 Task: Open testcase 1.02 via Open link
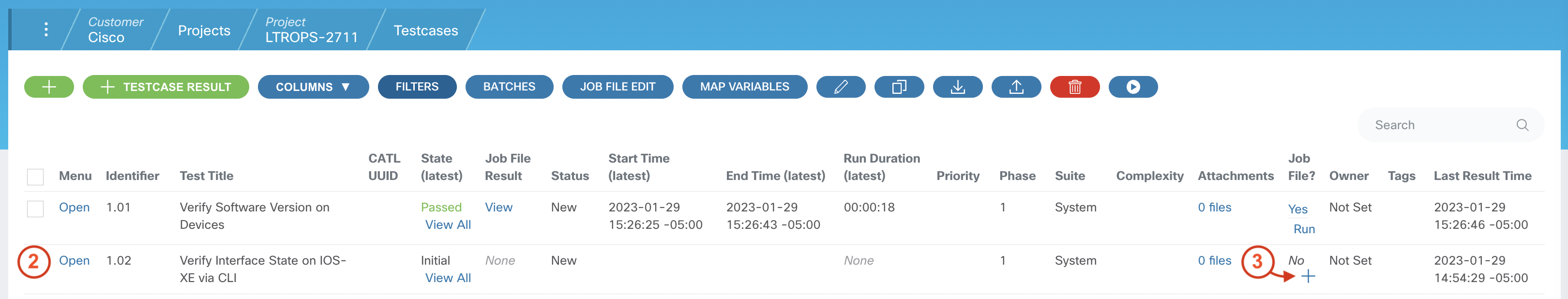click(74, 261)
